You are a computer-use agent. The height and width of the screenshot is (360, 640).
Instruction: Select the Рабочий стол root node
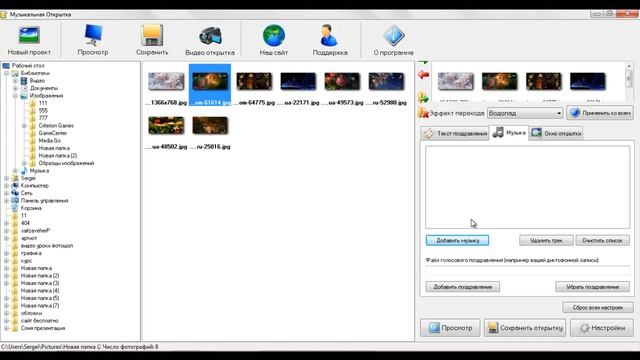tap(24, 66)
